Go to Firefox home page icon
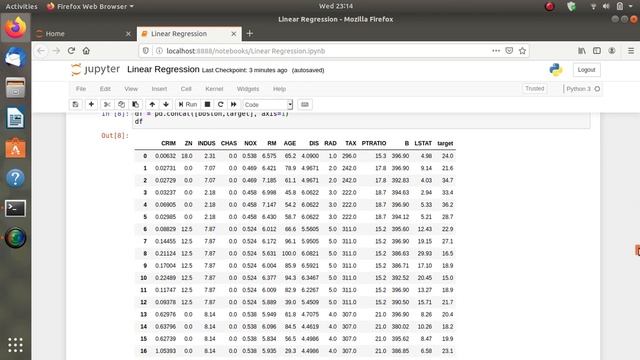This screenshot has height=360, width=640. click(86, 51)
